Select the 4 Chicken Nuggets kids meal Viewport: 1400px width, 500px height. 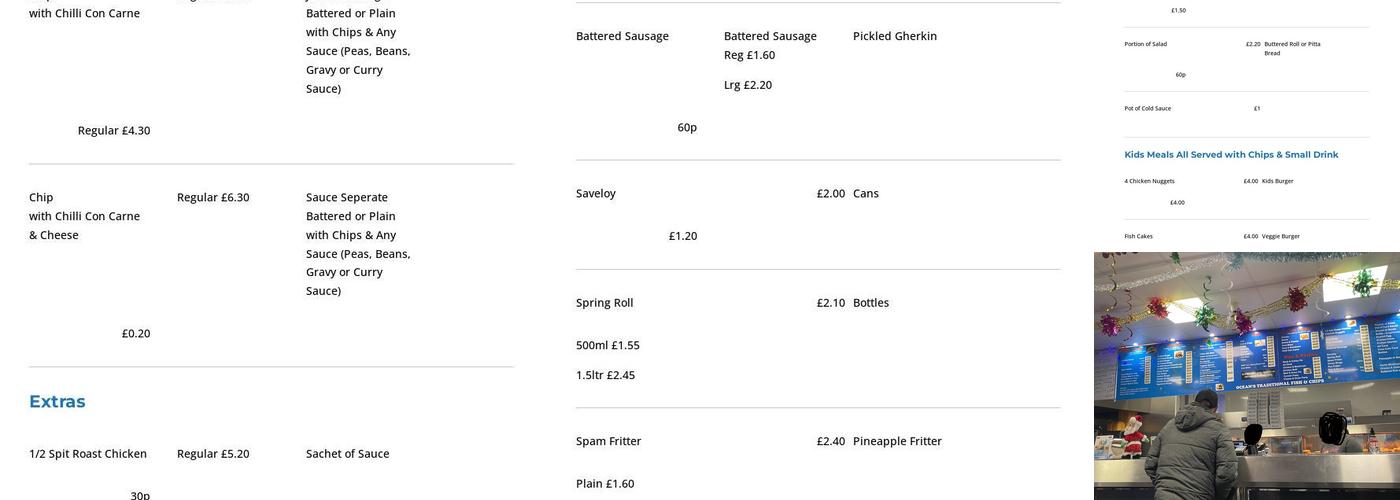click(1149, 181)
